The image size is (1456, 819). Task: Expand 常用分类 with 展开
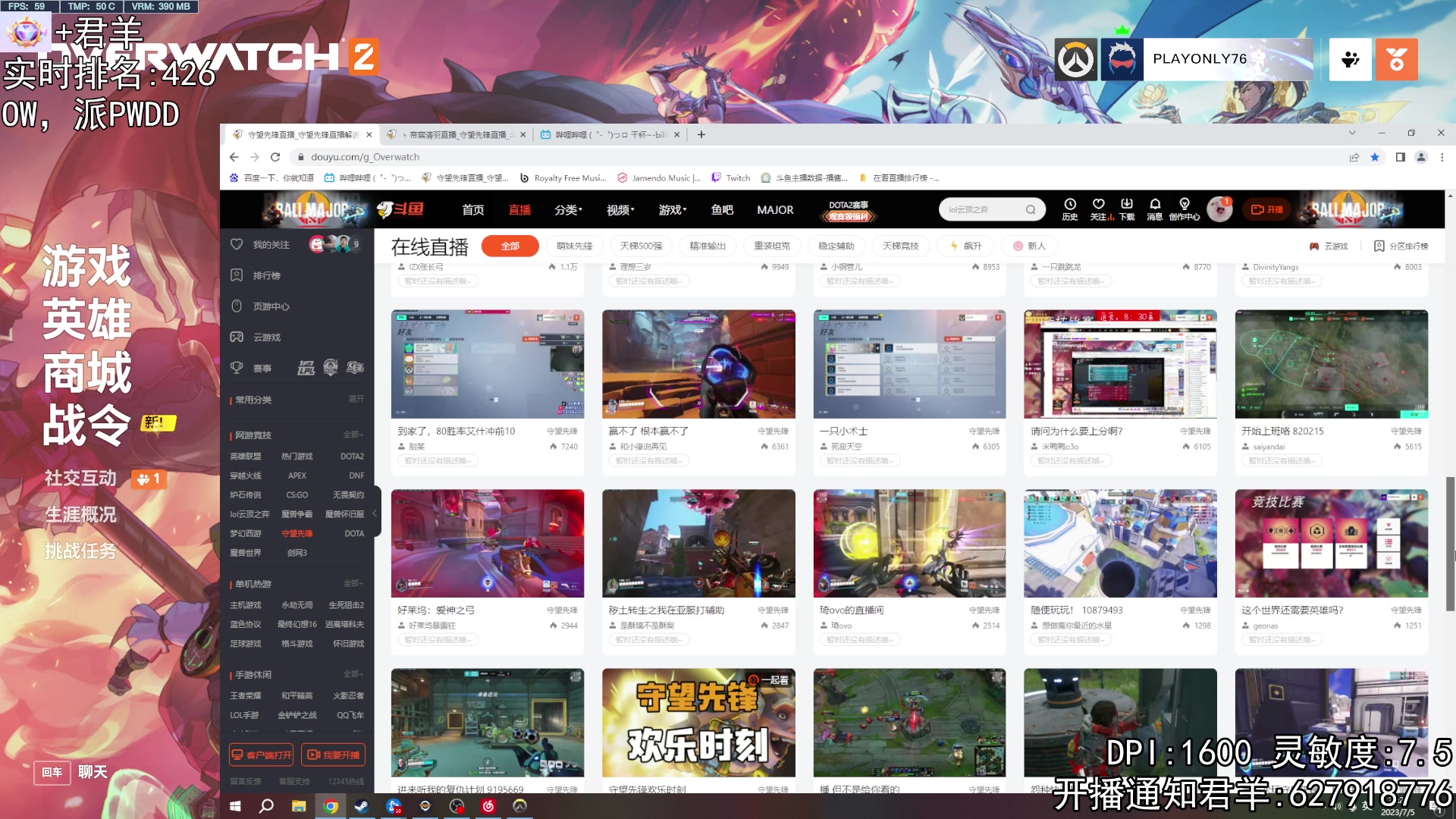356,399
